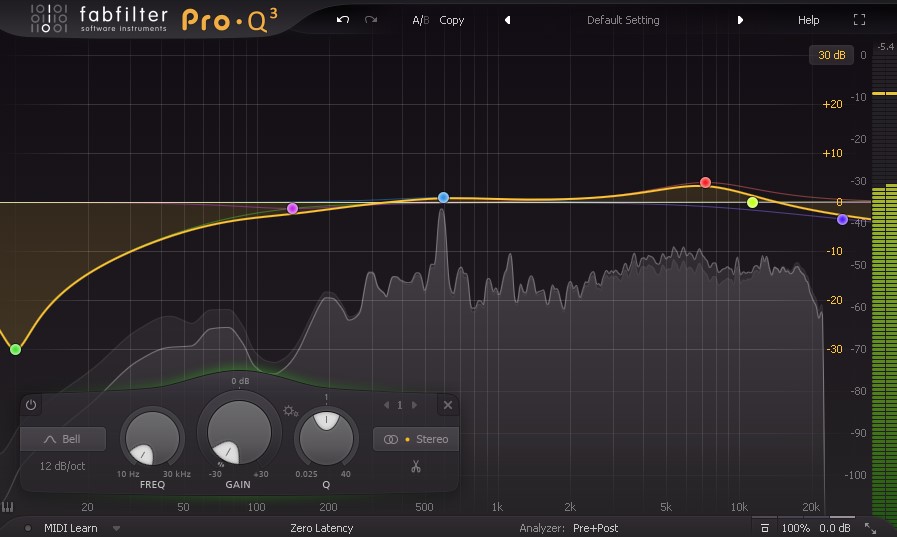Screen dimensions: 897x537
Task: Go to previous band with left arrow
Action: pyautogui.click(x=386, y=405)
